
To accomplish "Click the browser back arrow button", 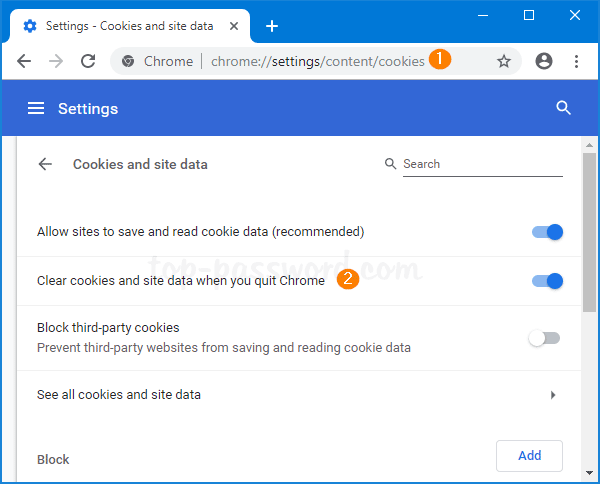I will 24,61.
